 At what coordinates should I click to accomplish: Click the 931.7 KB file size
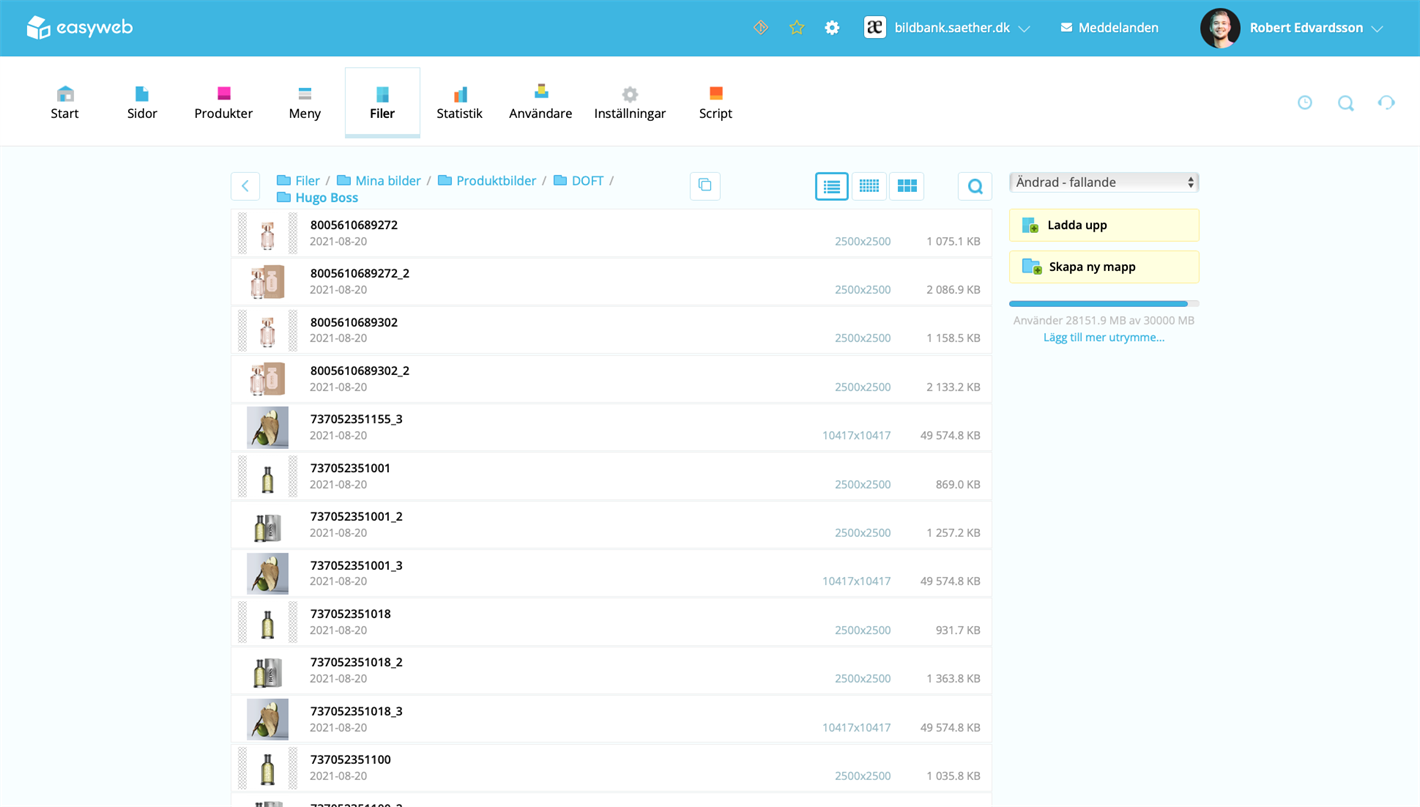pos(958,630)
